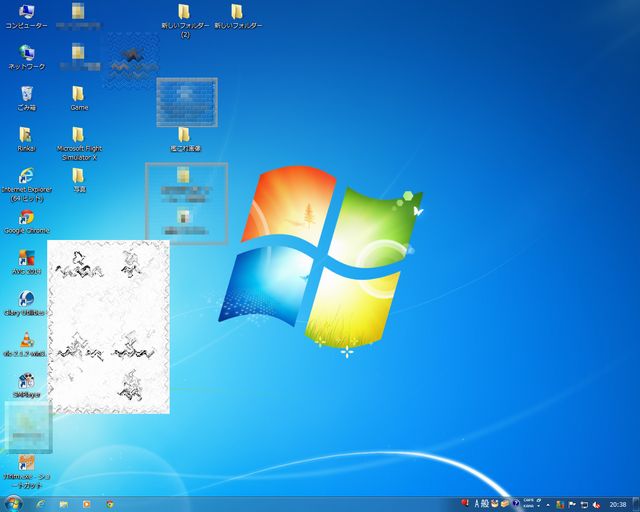Open the Game folder

pos(78,98)
